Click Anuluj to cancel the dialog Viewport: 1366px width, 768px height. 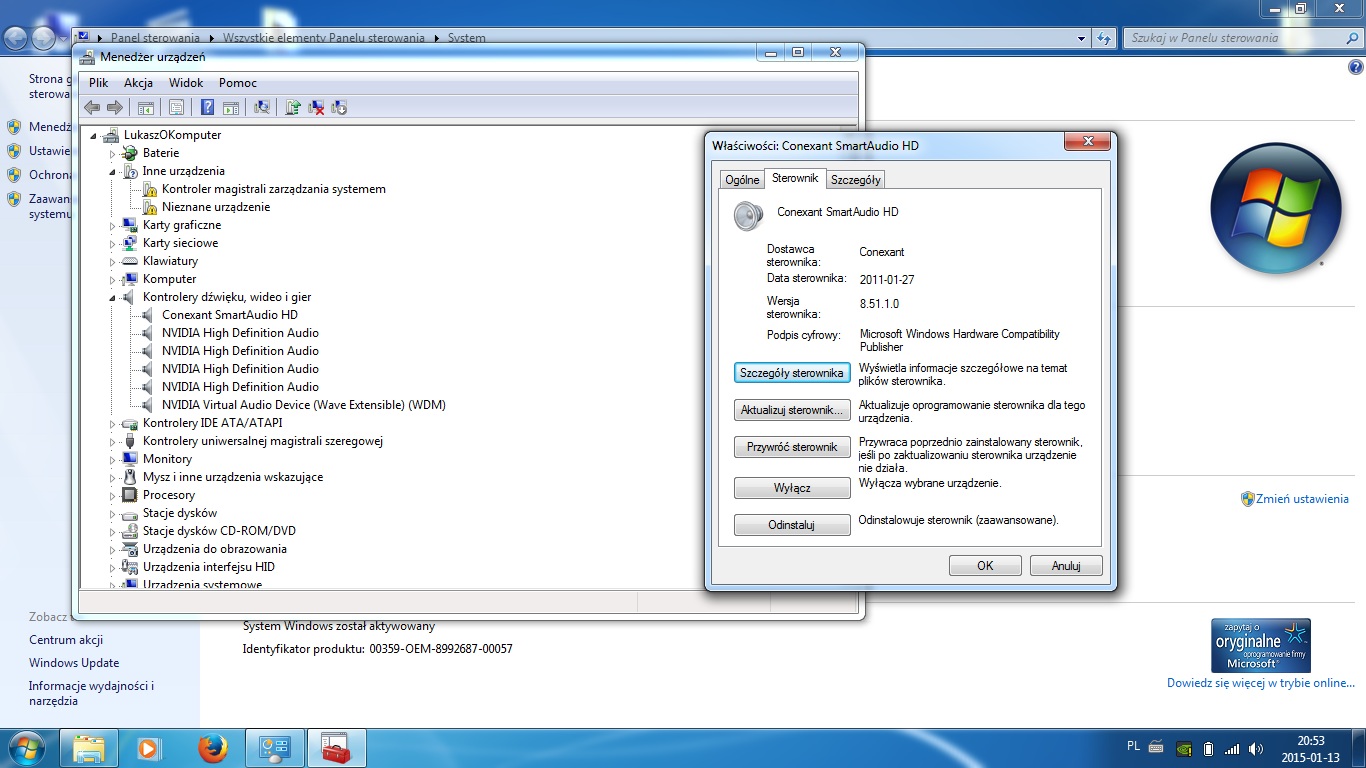coord(1066,566)
